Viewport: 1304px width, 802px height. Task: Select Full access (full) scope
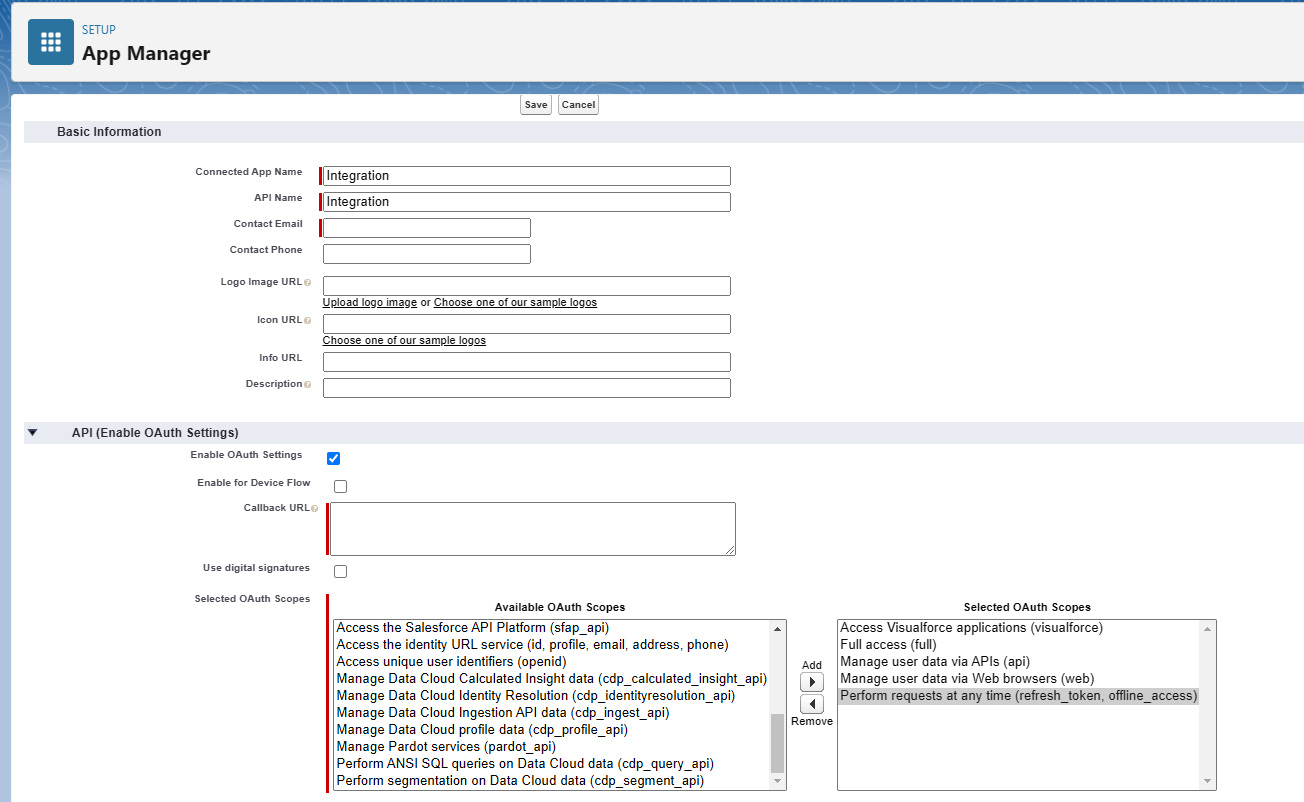tap(1019, 645)
